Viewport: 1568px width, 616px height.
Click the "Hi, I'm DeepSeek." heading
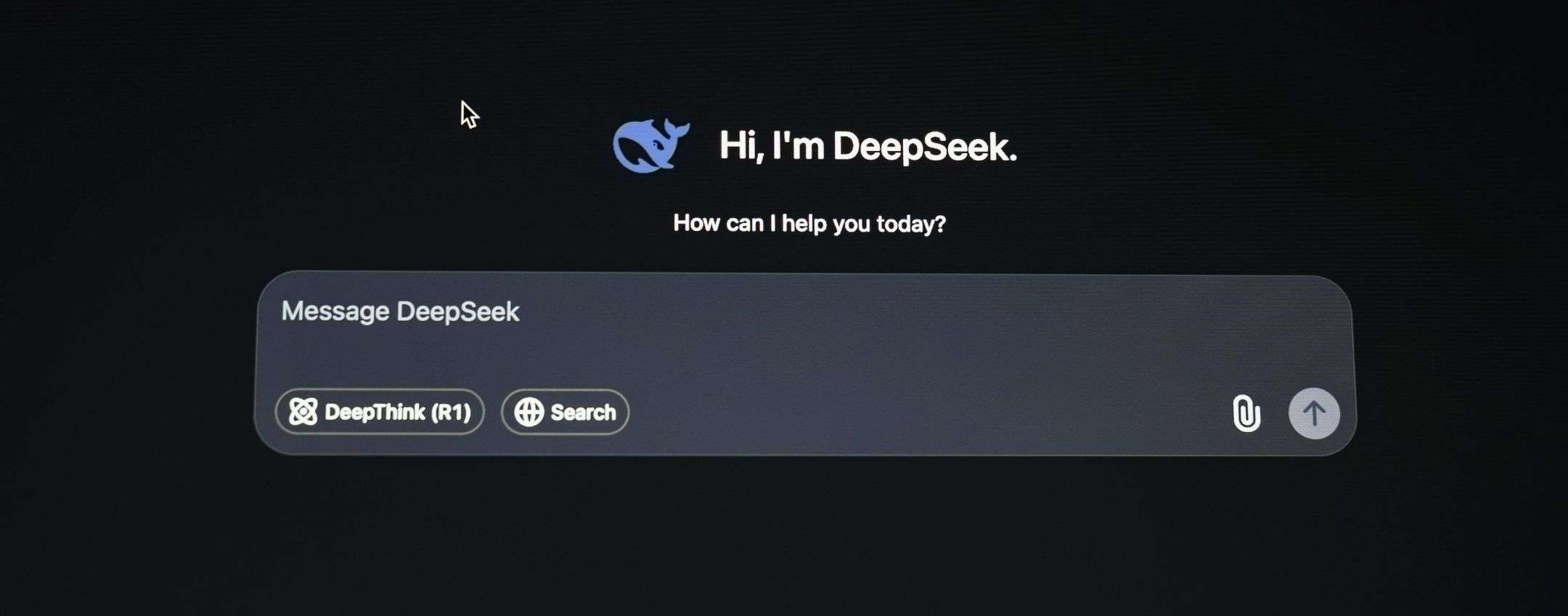click(867, 146)
